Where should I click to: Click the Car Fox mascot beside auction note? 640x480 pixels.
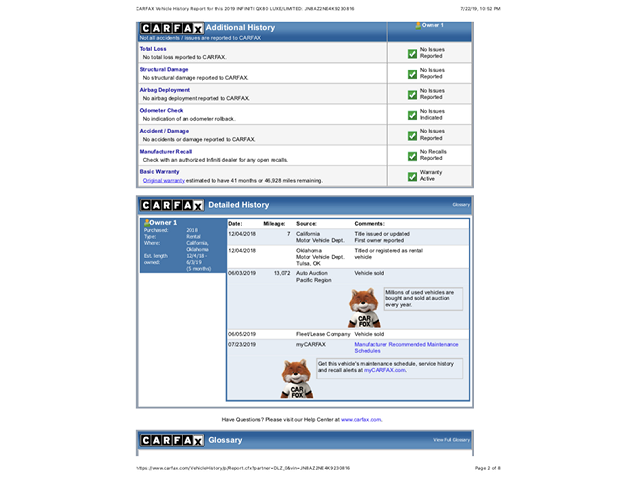(x=364, y=307)
